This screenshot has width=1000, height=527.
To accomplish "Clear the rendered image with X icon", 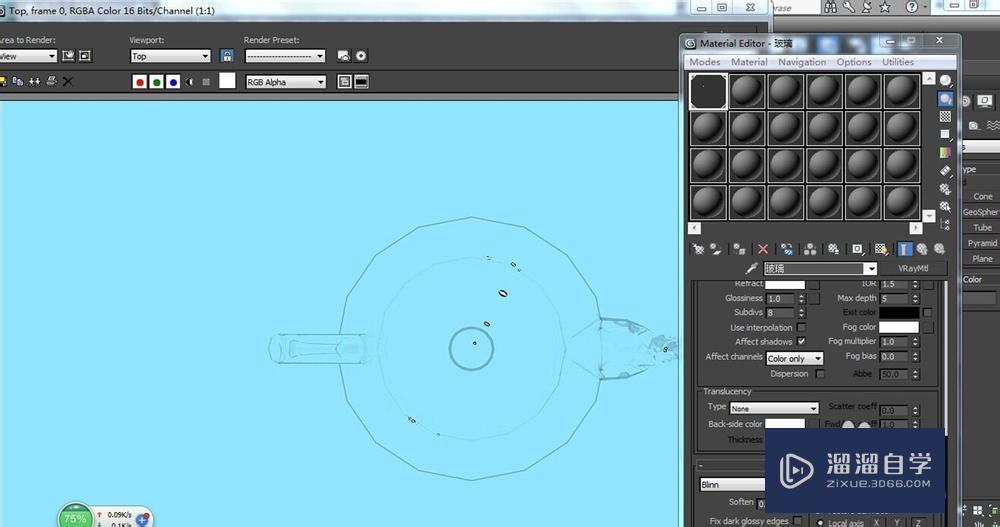I will click(68, 82).
